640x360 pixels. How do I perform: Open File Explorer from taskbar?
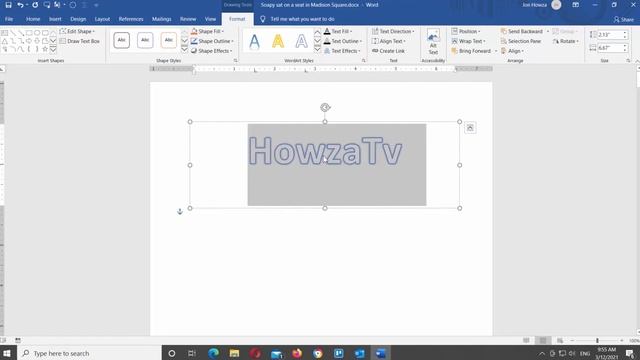(234, 353)
